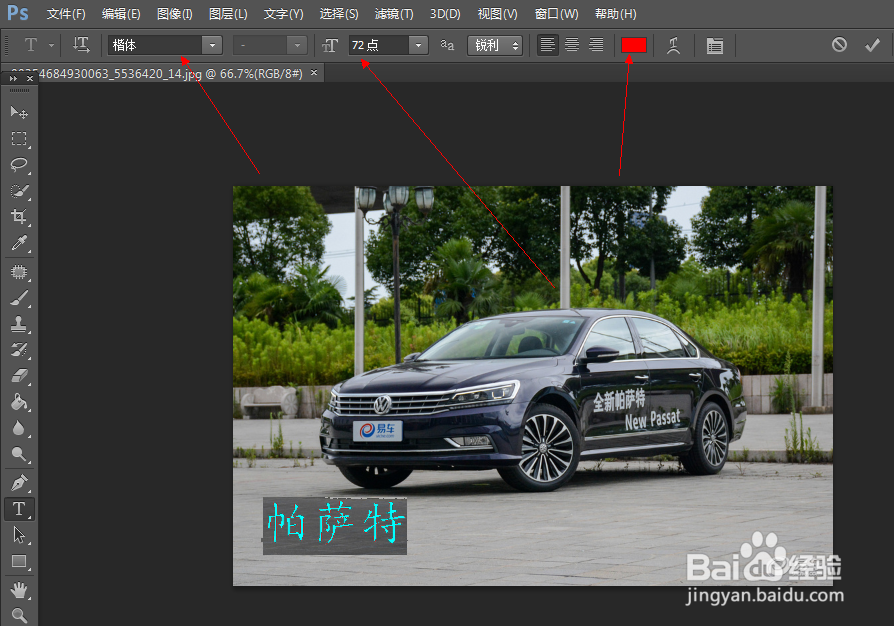Viewport: 894px width, 626px height.
Task: Select the Brush tool
Action: click(x=19, y=298)
